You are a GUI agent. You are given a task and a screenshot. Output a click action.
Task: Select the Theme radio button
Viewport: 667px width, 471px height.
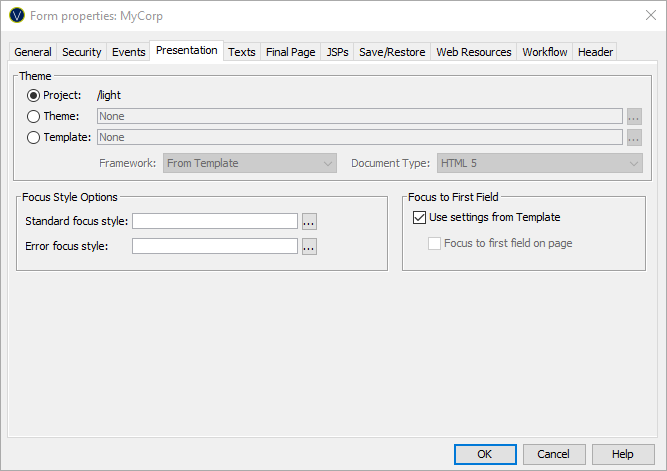34,116
